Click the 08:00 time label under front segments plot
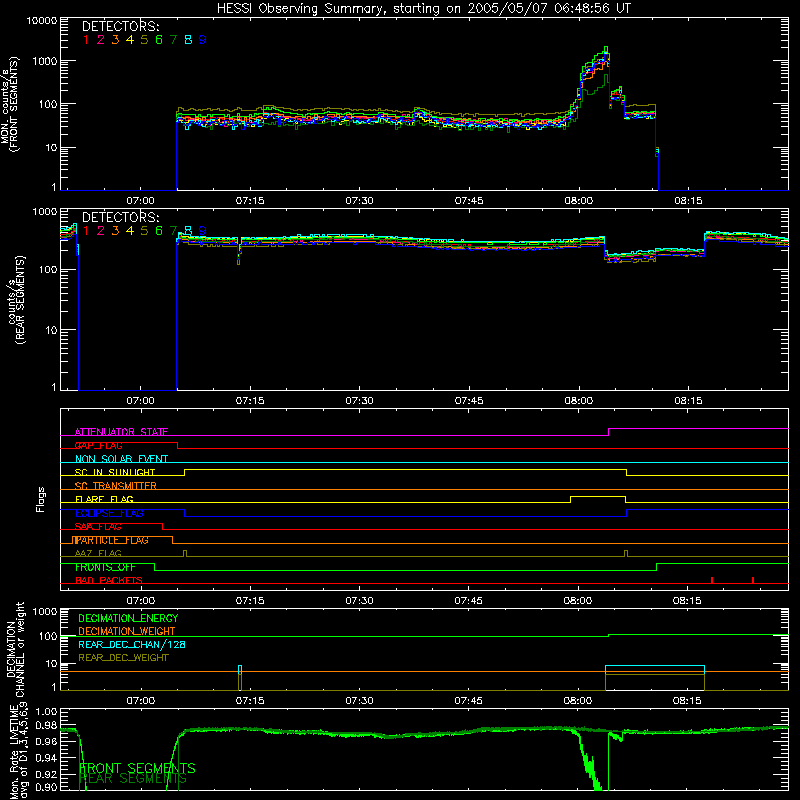 pyautogui.click(x=579, y=201)
